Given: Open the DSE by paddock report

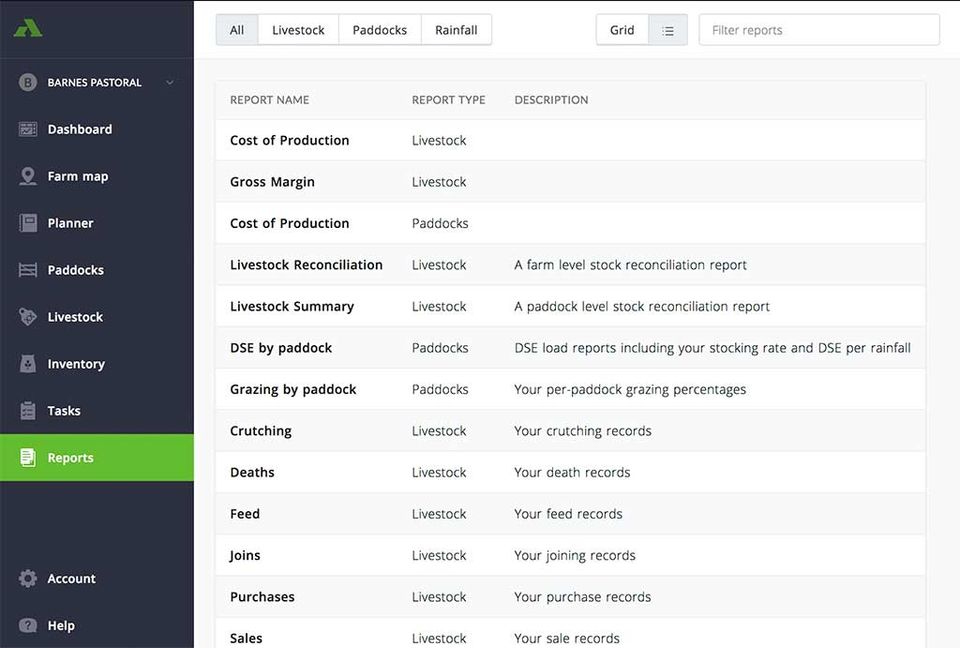Looking at the screenshot, I should click(x=281, y=348).
